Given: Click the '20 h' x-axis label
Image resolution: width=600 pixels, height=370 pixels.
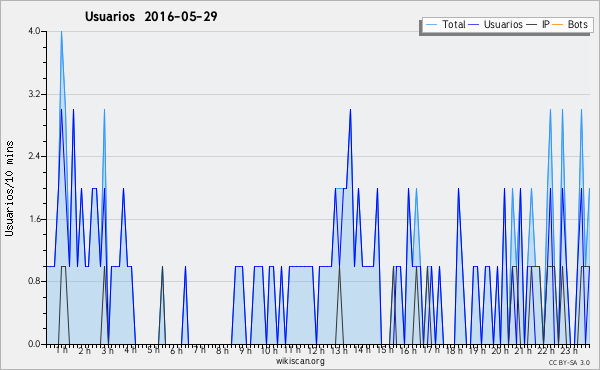Looking at the screenshot, I should click(x=500, y=350).
